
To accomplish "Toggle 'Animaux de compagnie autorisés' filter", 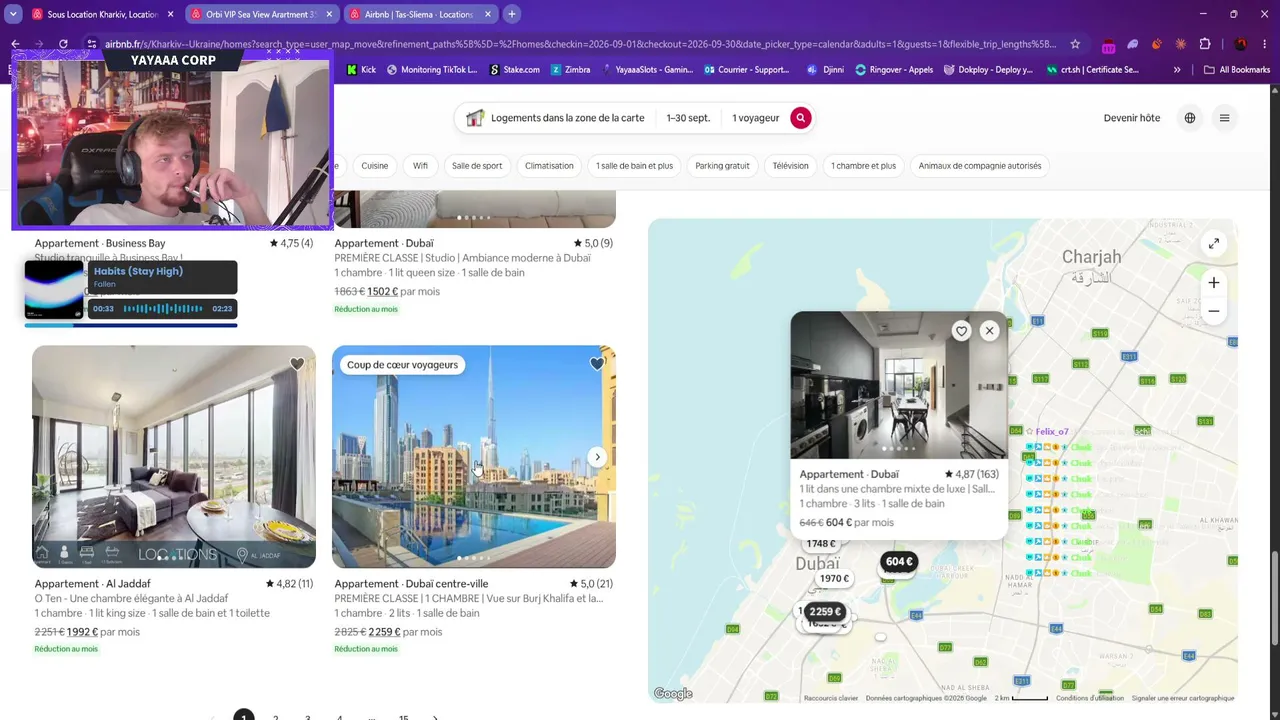I will [x=980, y=166].
